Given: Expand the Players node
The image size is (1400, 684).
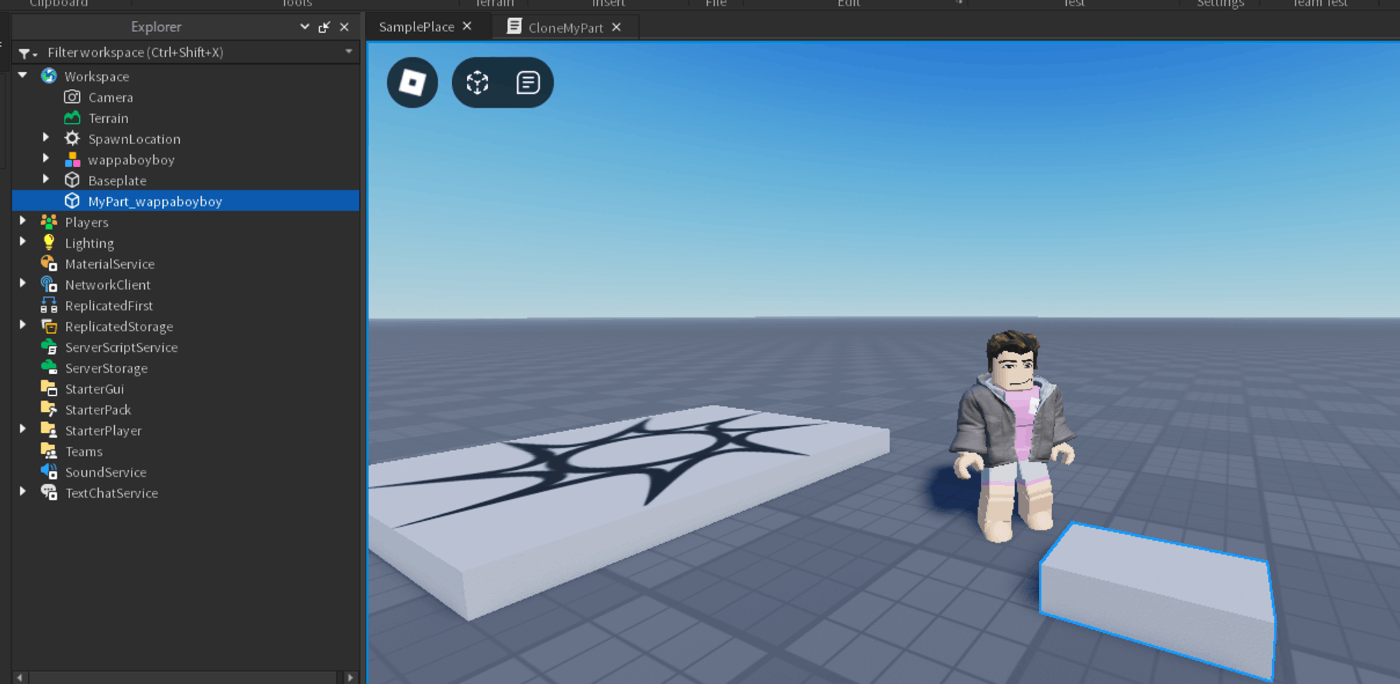Looking at the screenshot, I should pos(22,222).
